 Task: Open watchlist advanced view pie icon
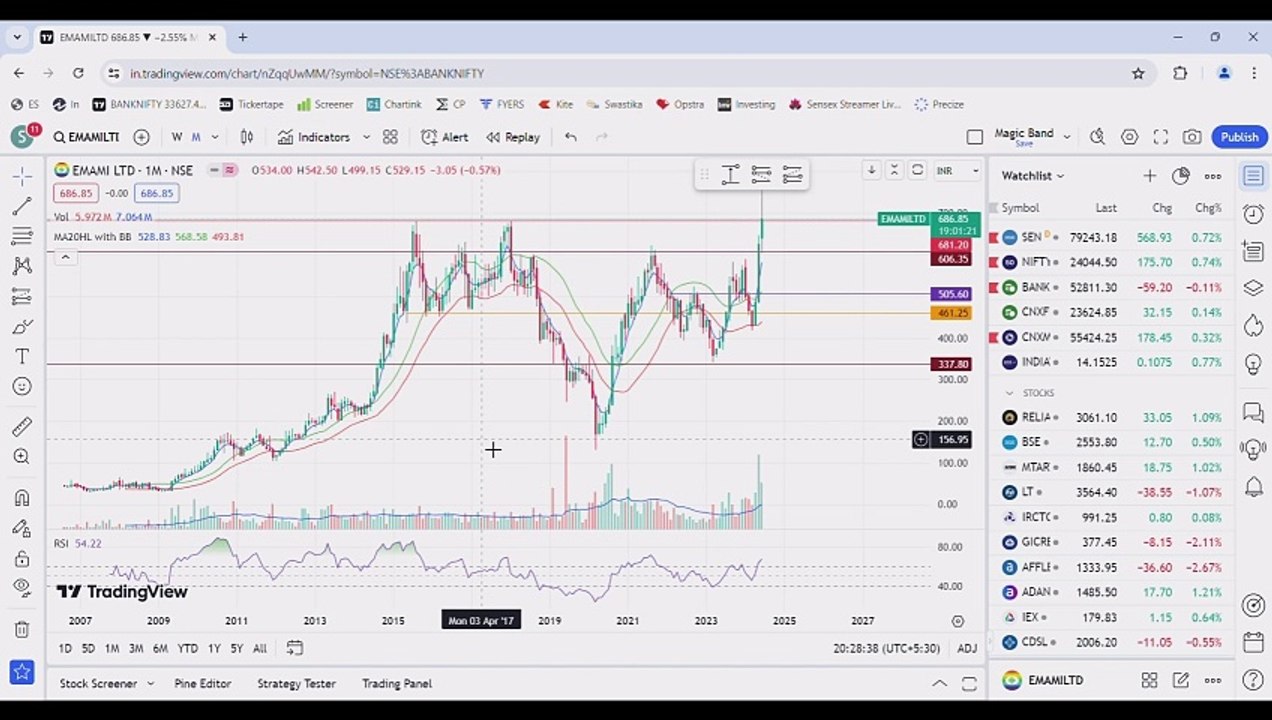[x=1181, y=176]
